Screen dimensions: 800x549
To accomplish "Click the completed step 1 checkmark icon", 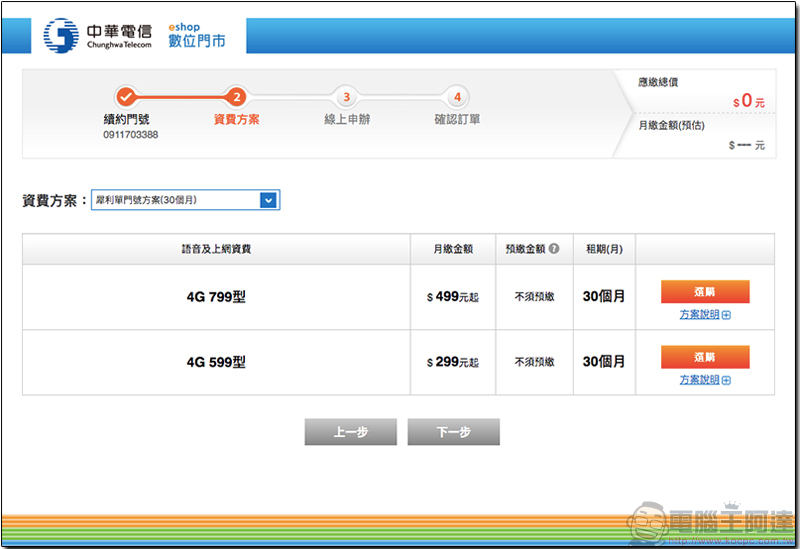I will [126, 97].
